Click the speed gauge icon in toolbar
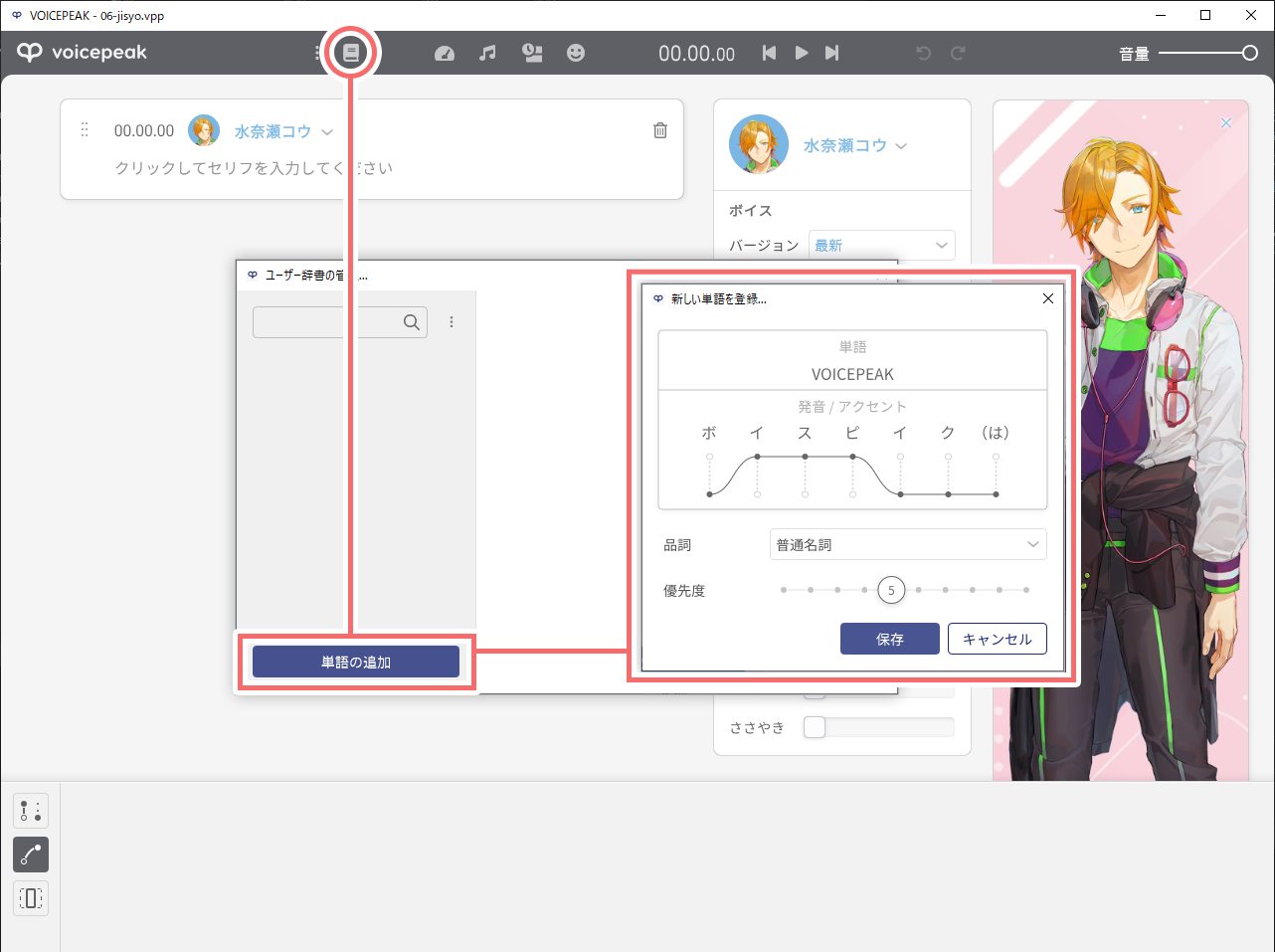The height and width of the screenshot is (952, 1275). [x=445, y=53]
